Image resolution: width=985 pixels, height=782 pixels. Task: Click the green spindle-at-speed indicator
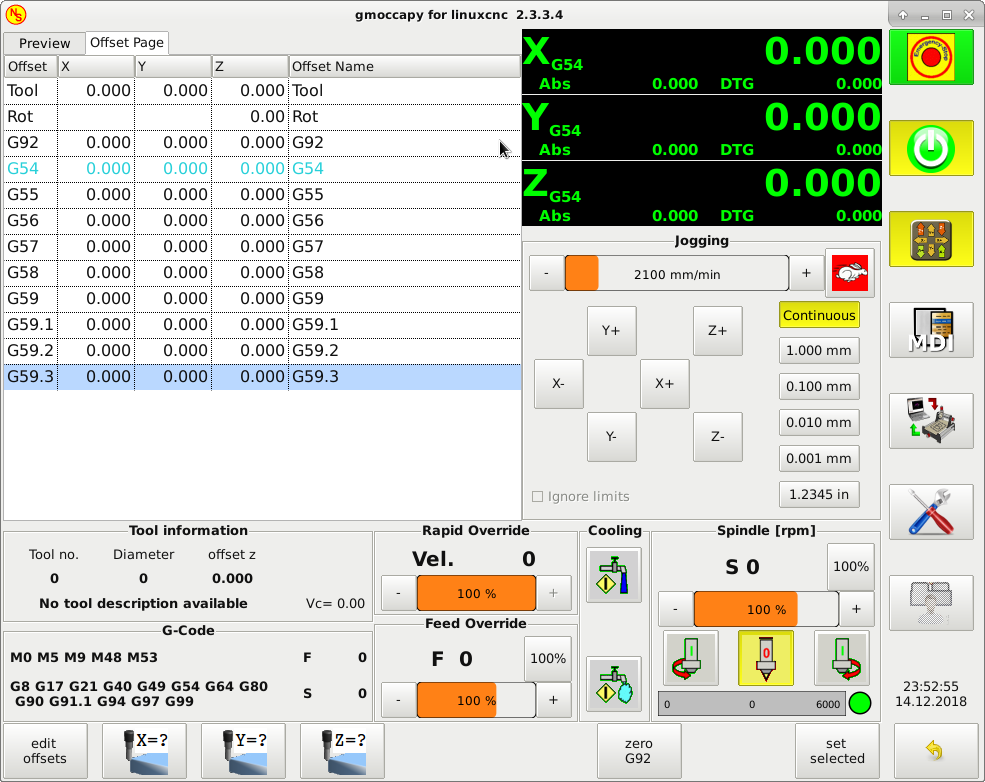(x=860, y=703)
